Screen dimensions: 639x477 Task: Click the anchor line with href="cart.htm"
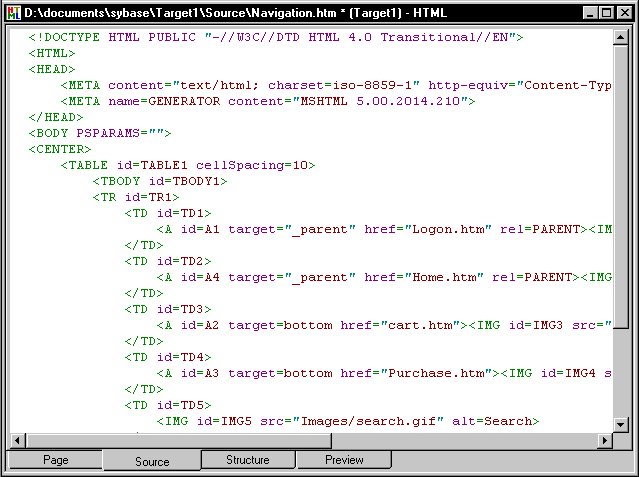[384, 325]
